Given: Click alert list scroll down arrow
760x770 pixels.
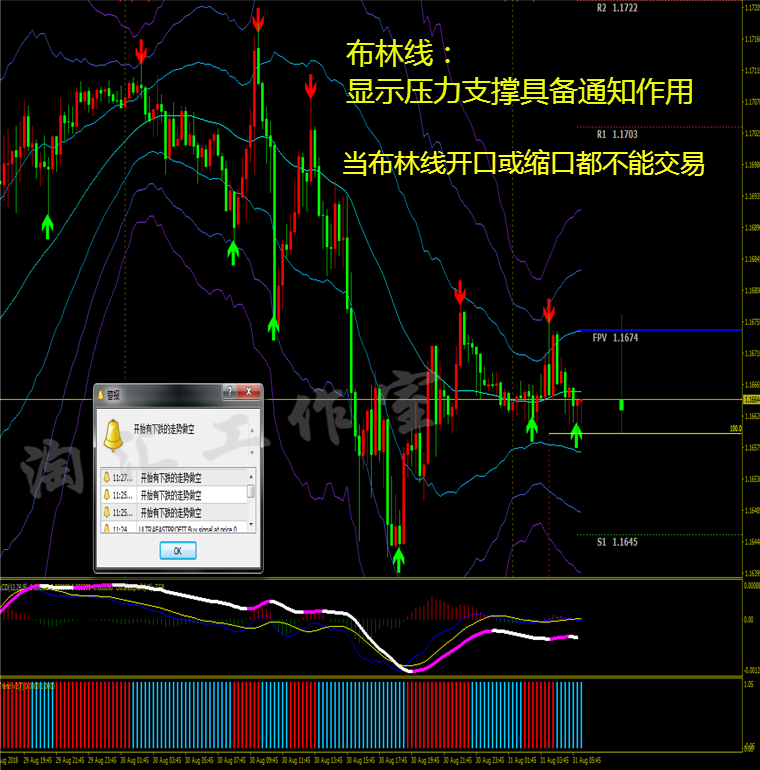Looking at the screenshot, I should coord(251,525).
